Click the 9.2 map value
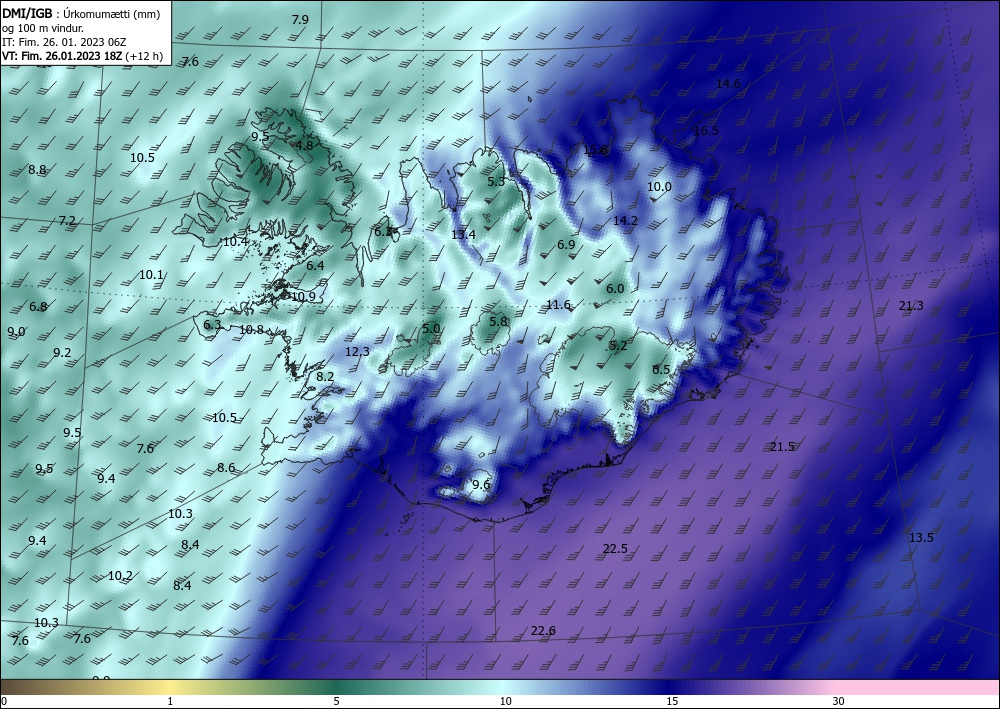Image resolution: width=1000 pixels, height=709 pixels. pyautogui.click(x=62, y=353)
